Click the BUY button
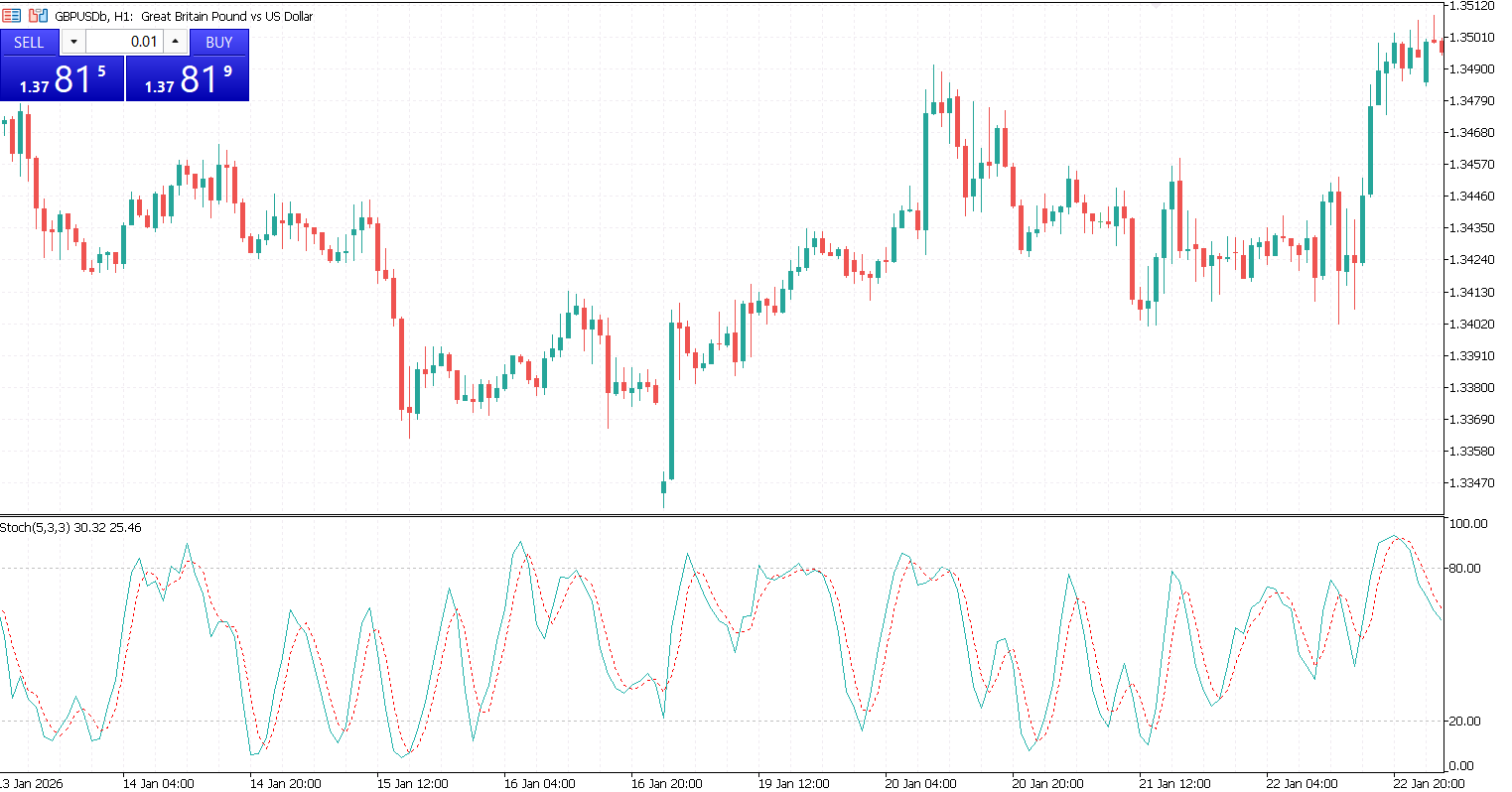The width and height of the screenshot is (1512, 792). tap(218, 42)
